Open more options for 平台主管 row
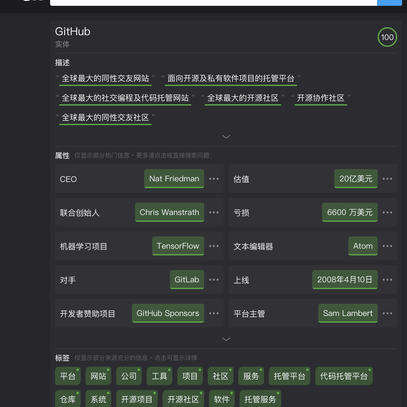This screenshot has height=407, width=407. 387,313
